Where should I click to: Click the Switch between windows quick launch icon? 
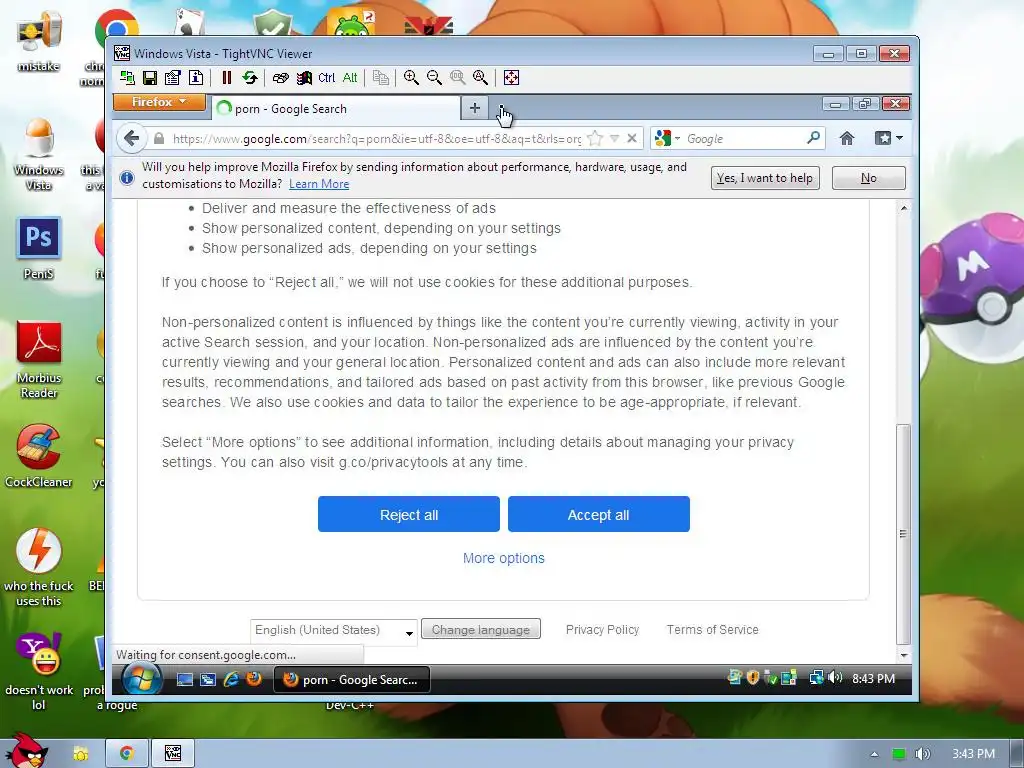point(208,680)
